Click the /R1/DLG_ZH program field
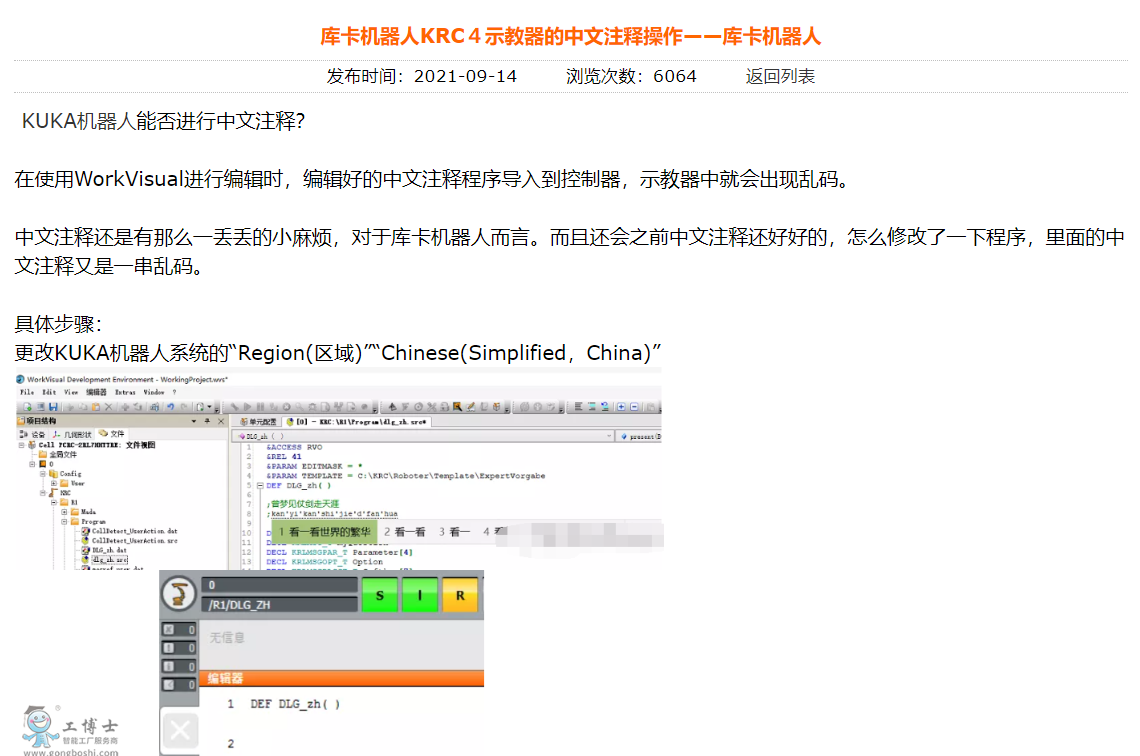Viewport: 1140px width, 756px height. tap(280, 605)
